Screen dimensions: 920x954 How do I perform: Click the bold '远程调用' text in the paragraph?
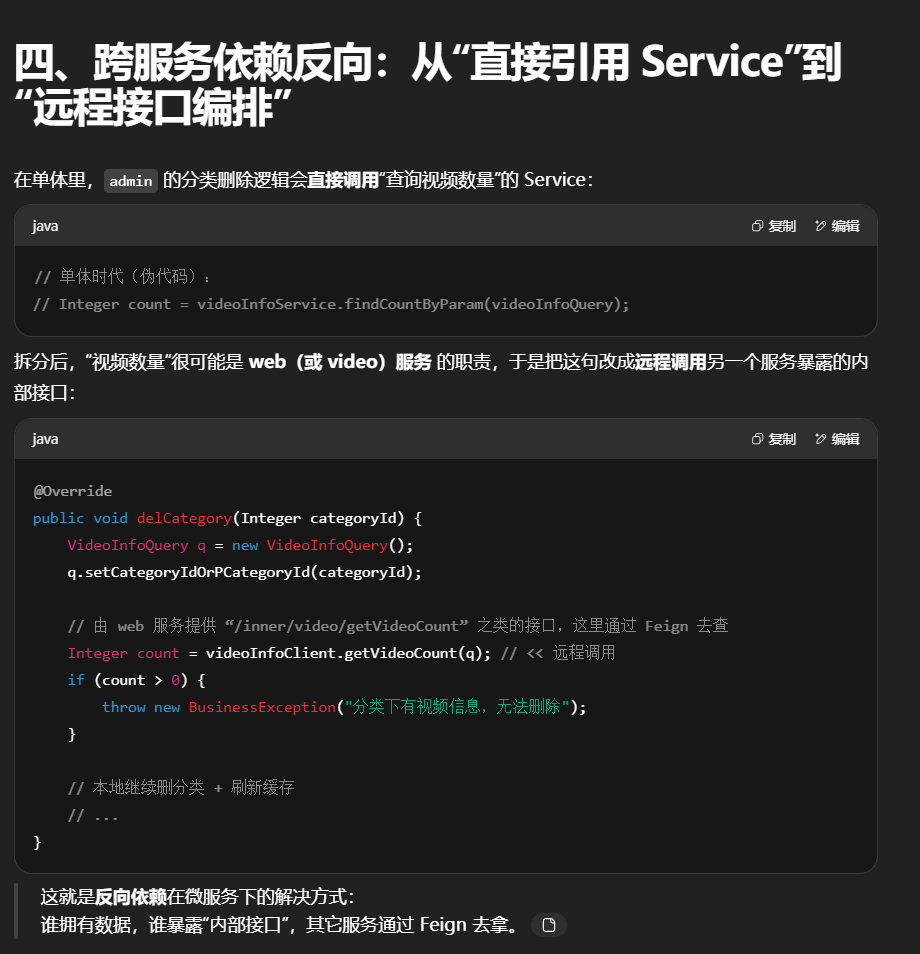click(670, 362)
